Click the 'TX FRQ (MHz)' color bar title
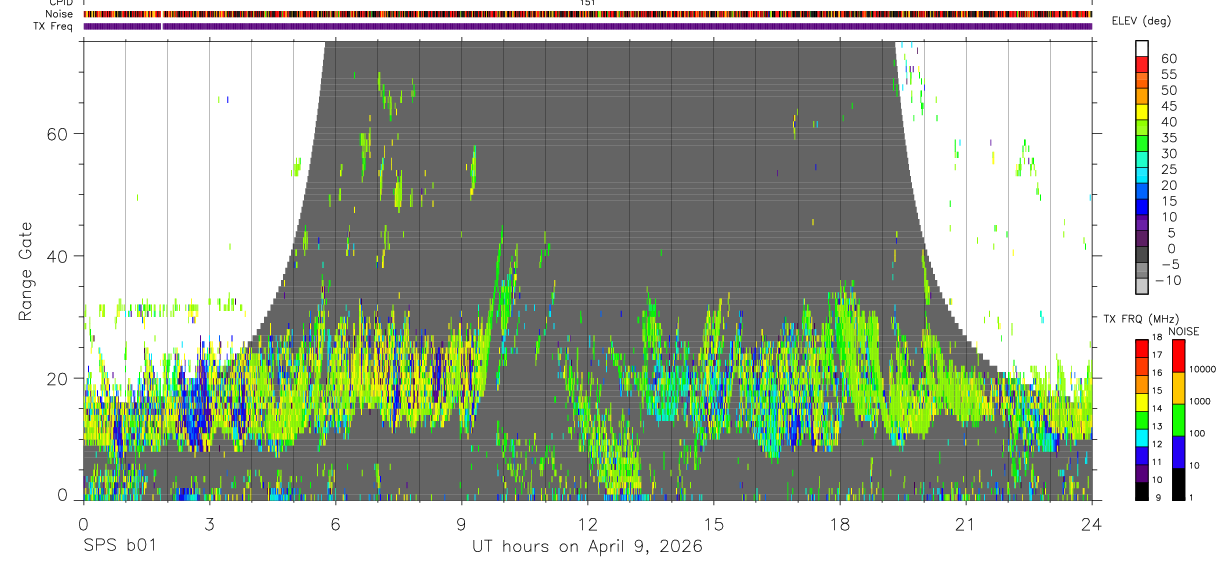The width and height of the screenshot is (1228, 567). [1140, 319]
